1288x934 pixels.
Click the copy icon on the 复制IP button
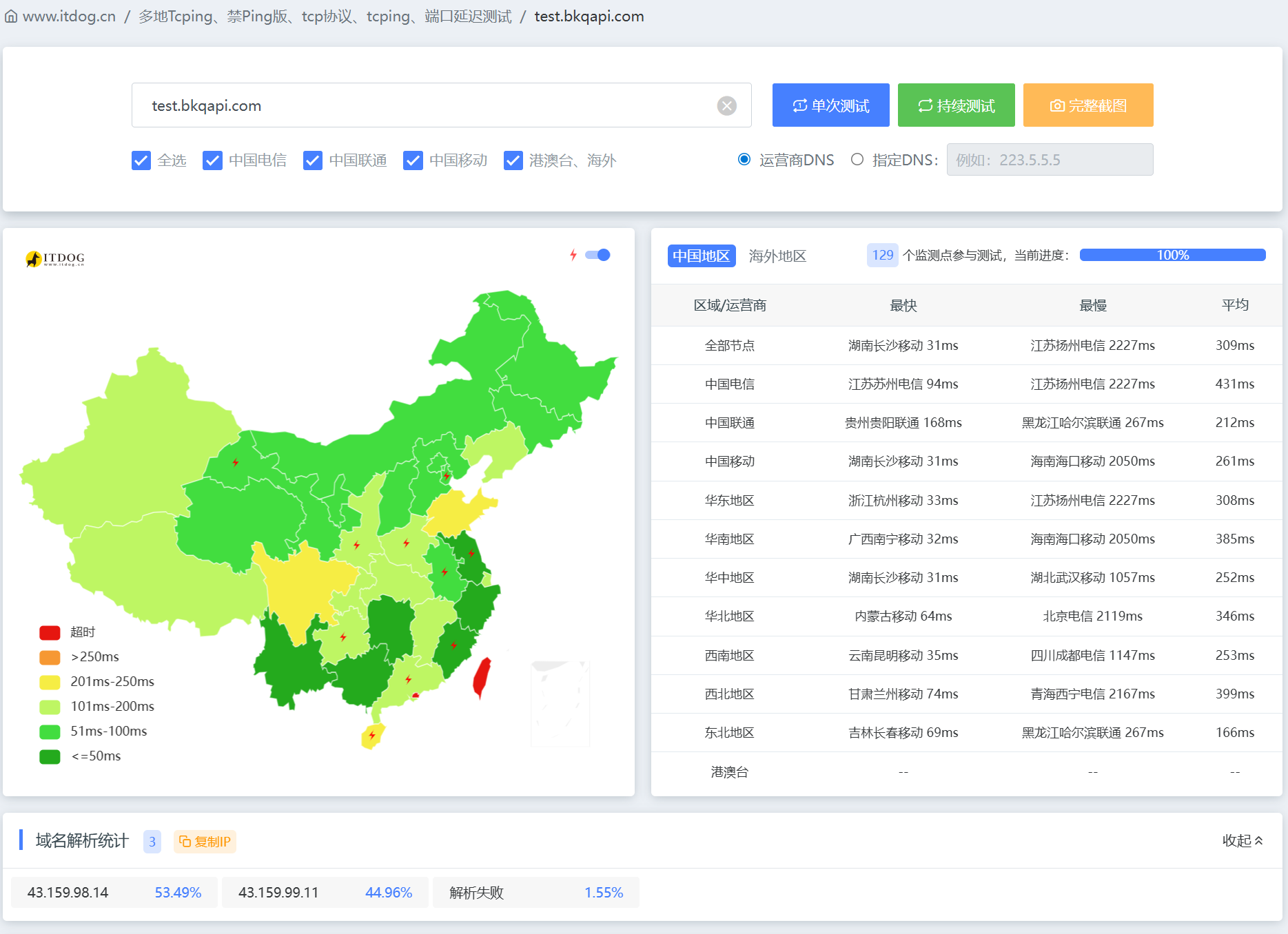pos(185,841)
